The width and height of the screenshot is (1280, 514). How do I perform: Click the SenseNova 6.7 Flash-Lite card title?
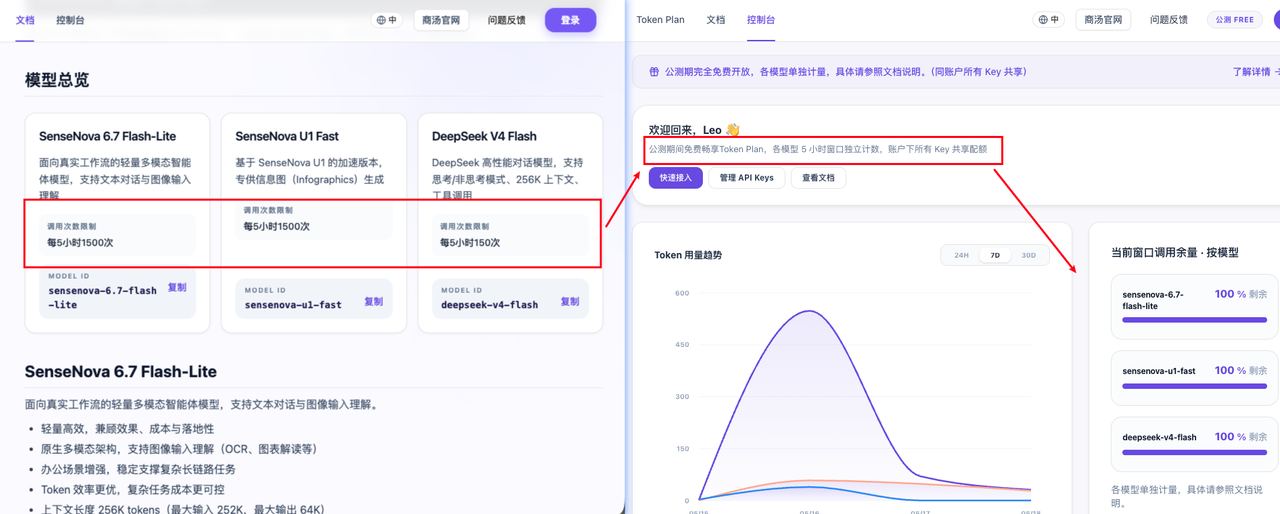(x=105, y=136)
